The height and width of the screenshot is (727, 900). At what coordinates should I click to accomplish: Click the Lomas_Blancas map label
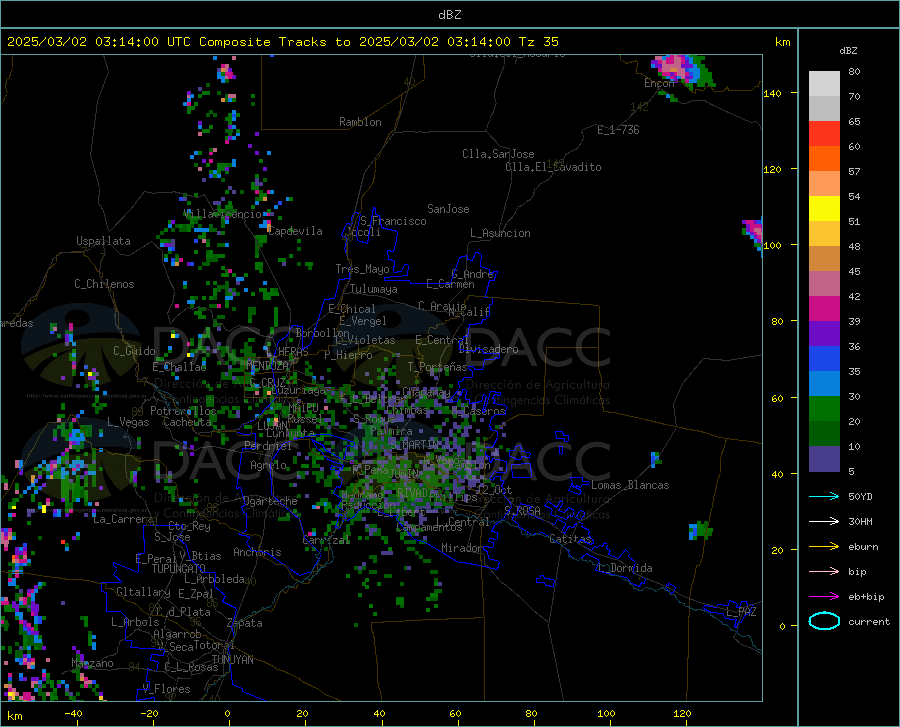630,485
